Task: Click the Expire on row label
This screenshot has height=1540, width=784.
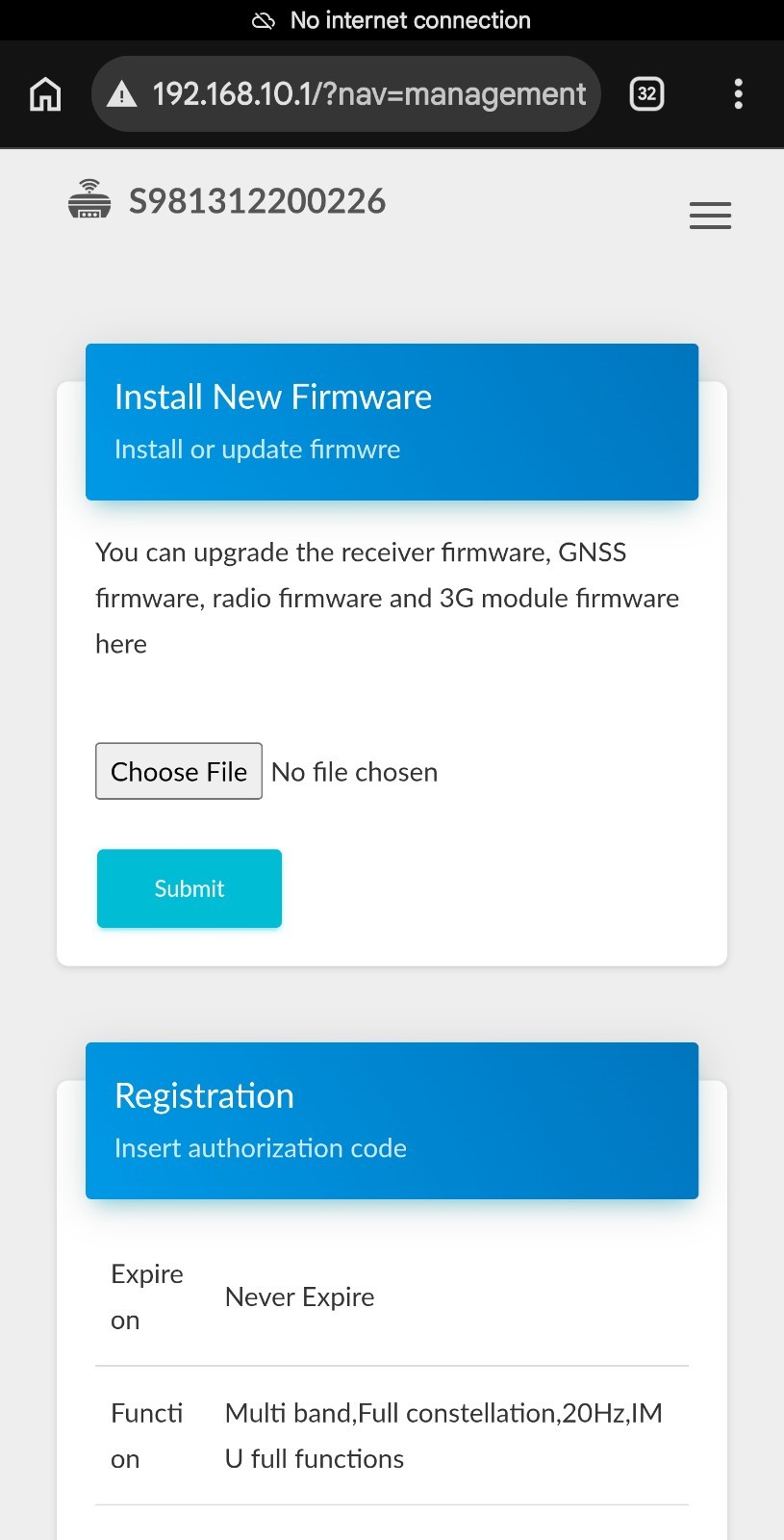Action: pos(147,1296)
